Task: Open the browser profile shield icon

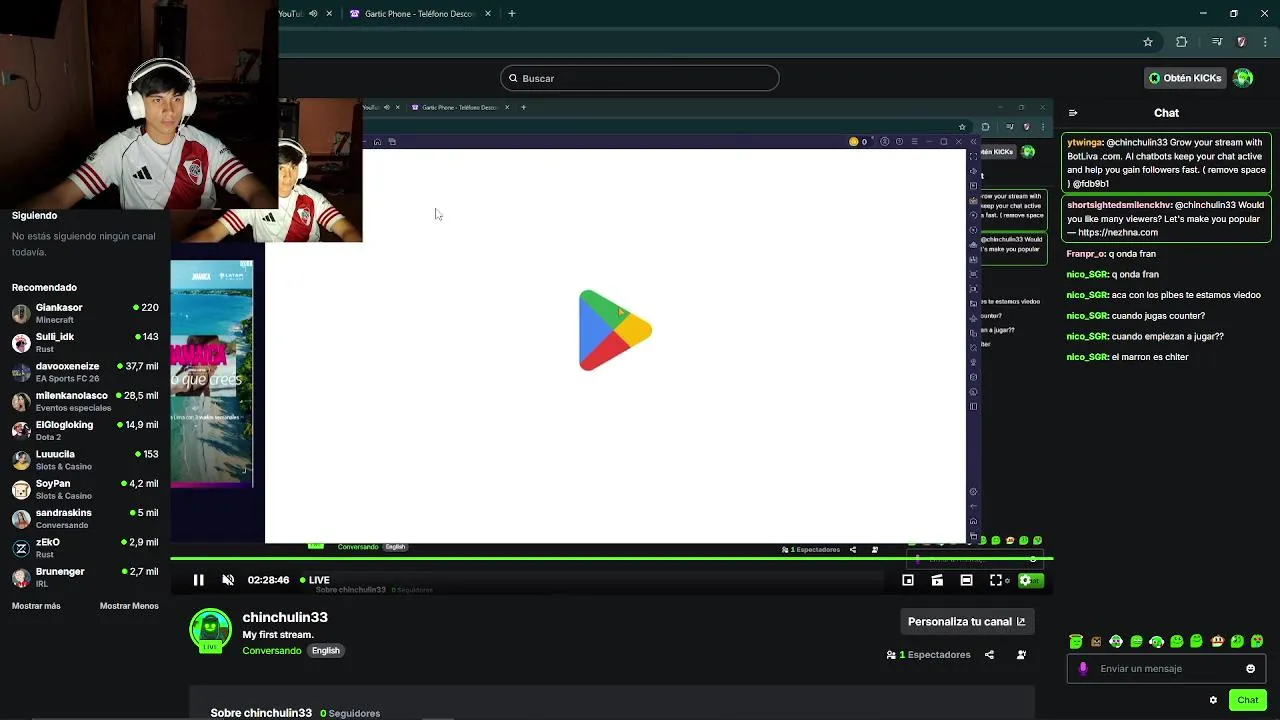Action: click(x=1241, y=42)
